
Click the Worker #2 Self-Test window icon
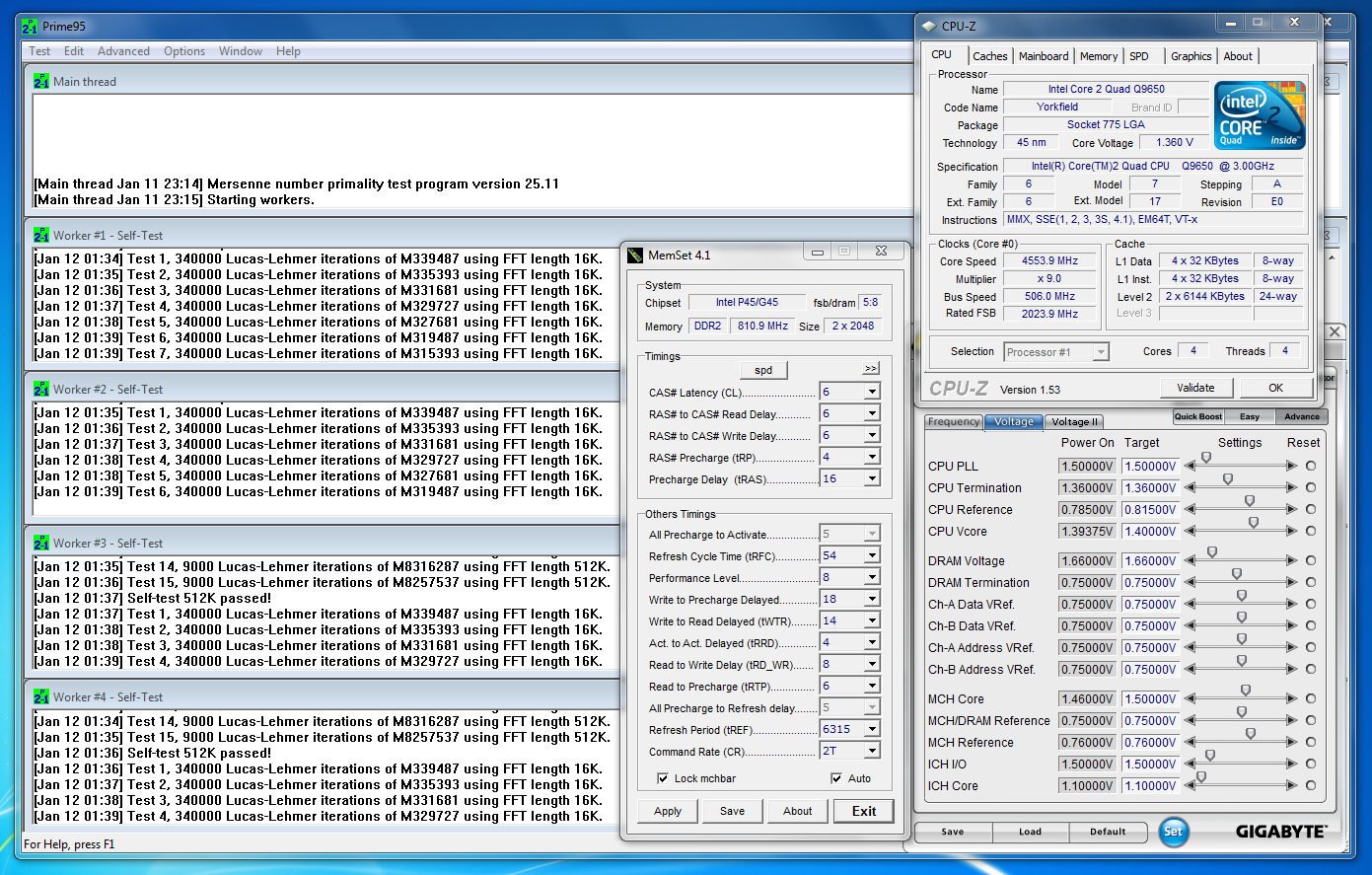pyautogui.click(x=41, y=389)
